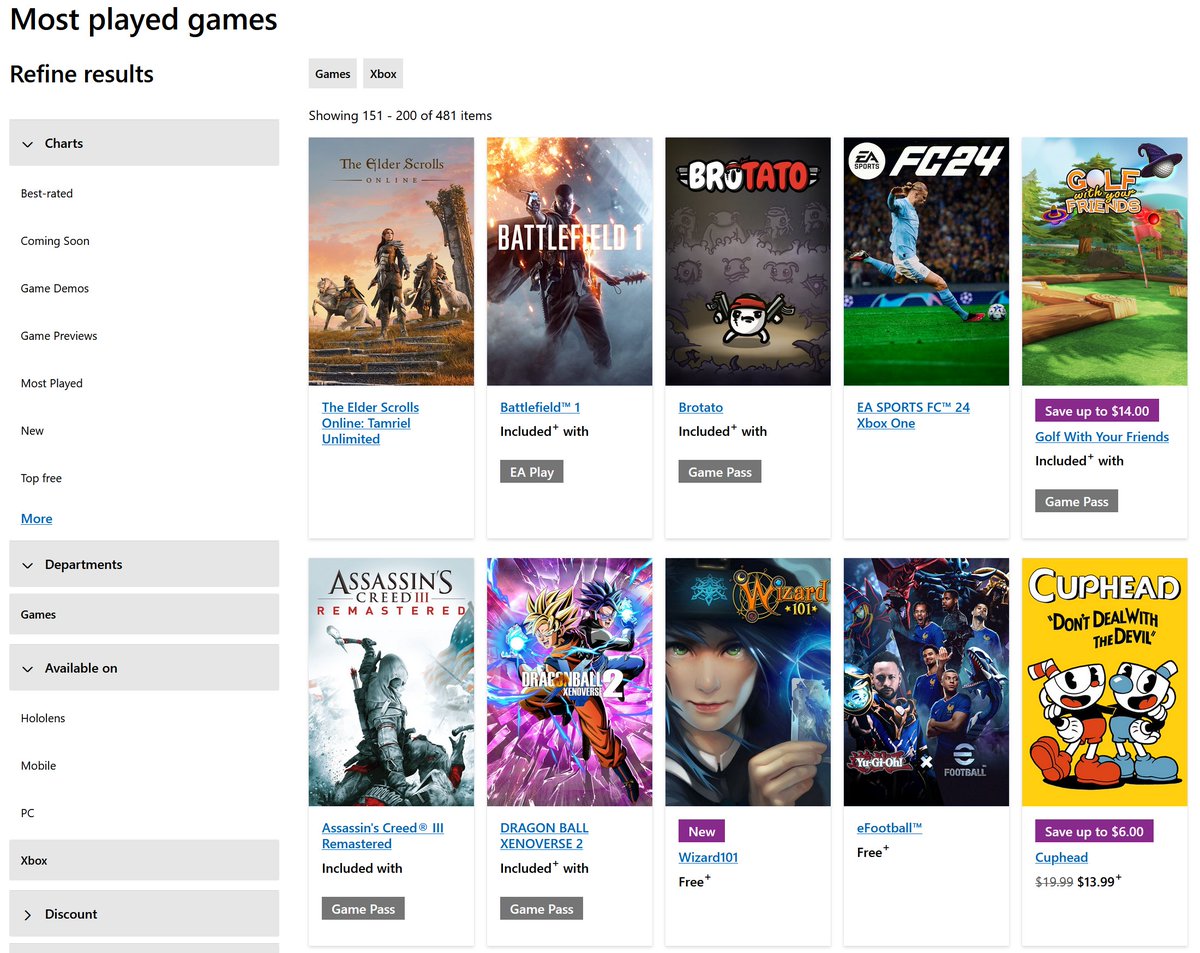1200x953 pixels.
Task: Remove the Games filter tag above results
Action: coord(333,74)
